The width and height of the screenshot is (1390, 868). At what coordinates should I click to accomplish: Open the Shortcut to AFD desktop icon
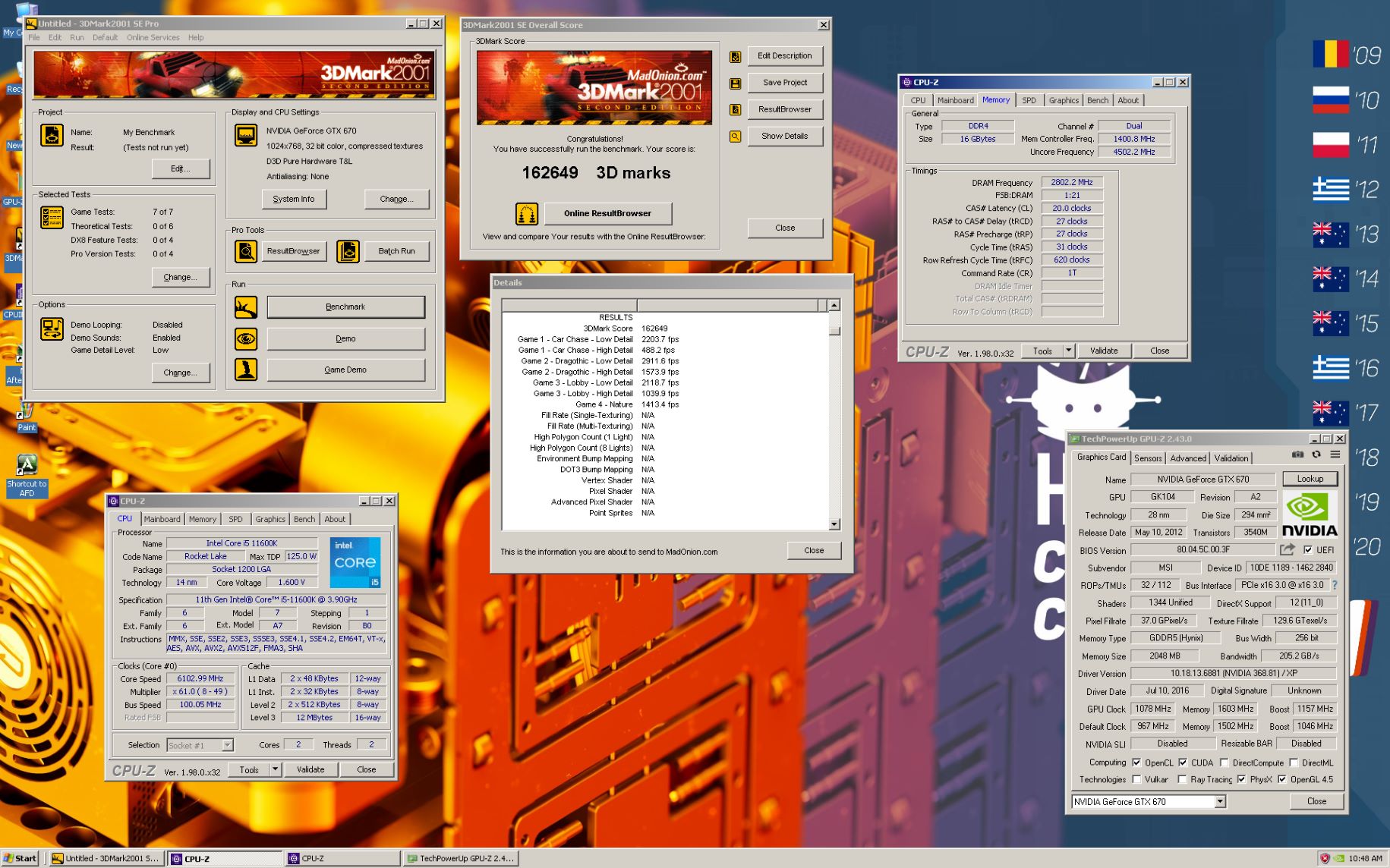pyautogui.click(x=27, y=476)
